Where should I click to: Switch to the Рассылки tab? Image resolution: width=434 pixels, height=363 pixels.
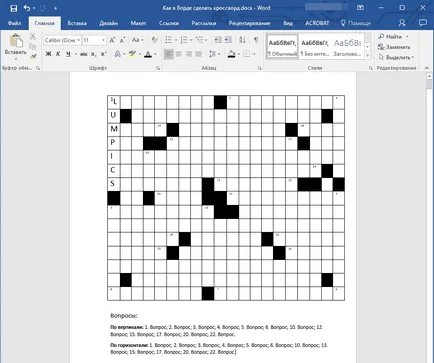click(x=204, y=23)
